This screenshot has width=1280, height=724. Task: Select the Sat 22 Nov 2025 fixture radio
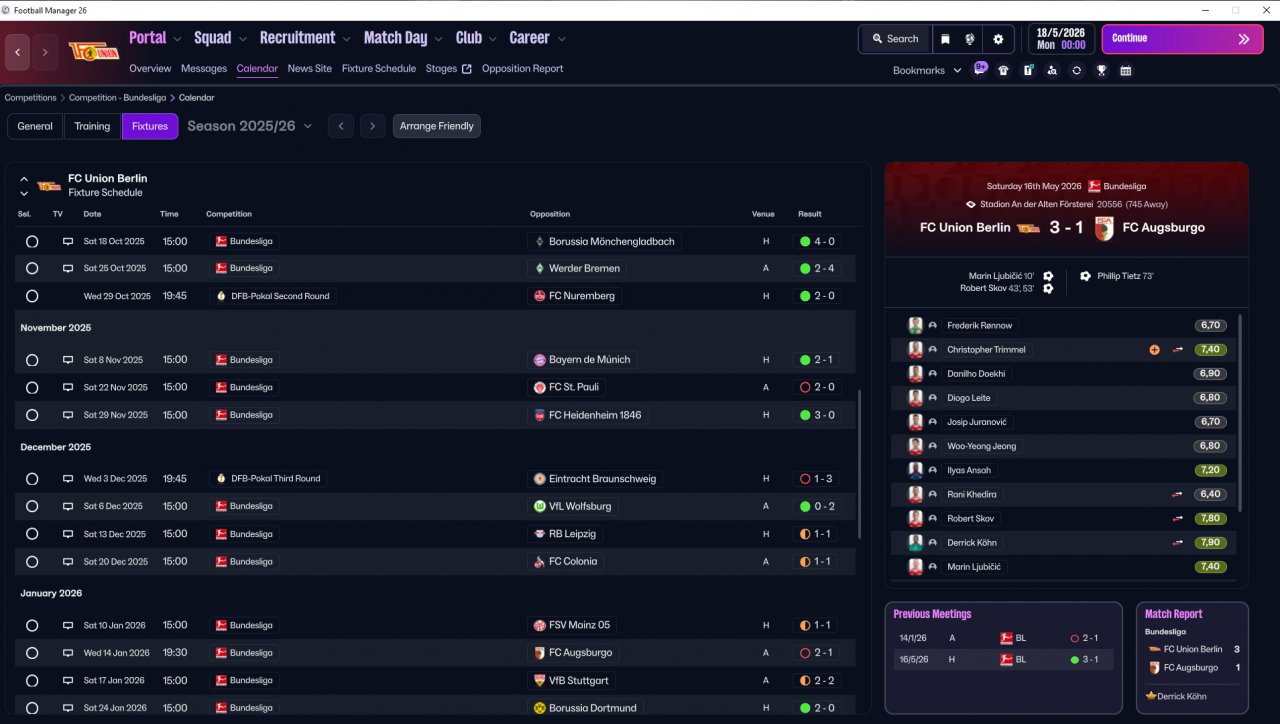tap(32, 387)
